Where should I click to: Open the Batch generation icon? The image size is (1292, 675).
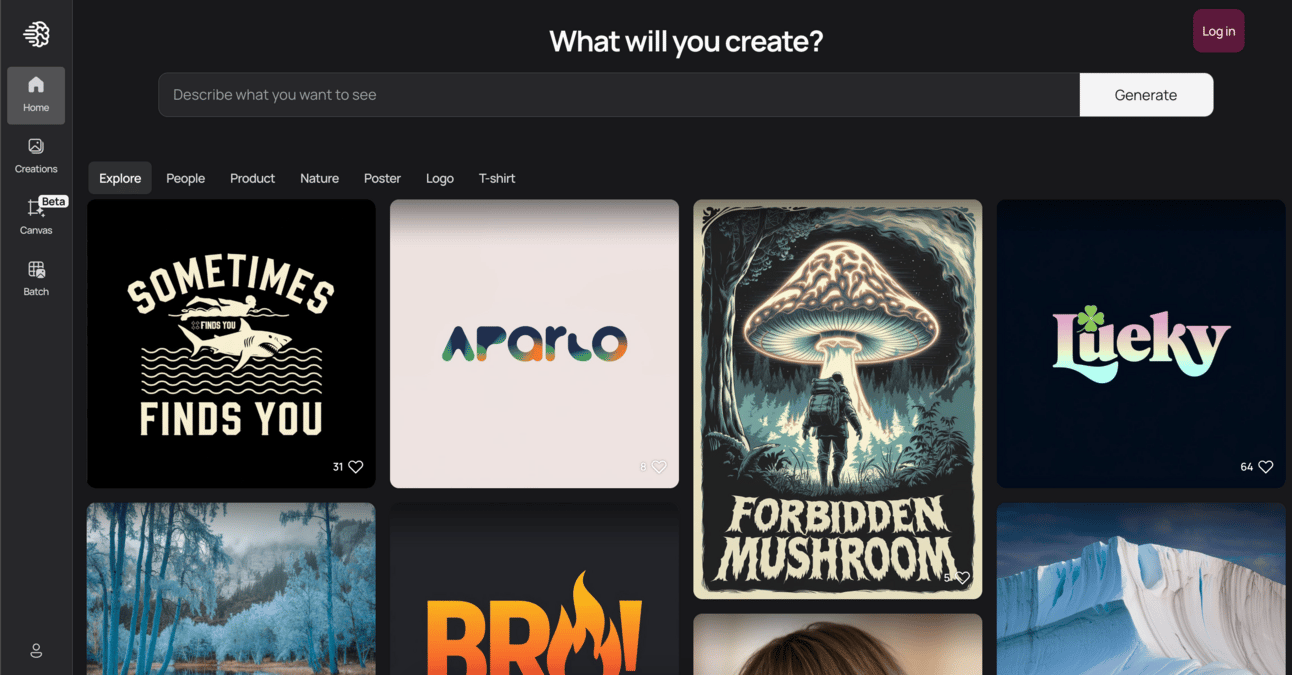click(x=36, y=279)
